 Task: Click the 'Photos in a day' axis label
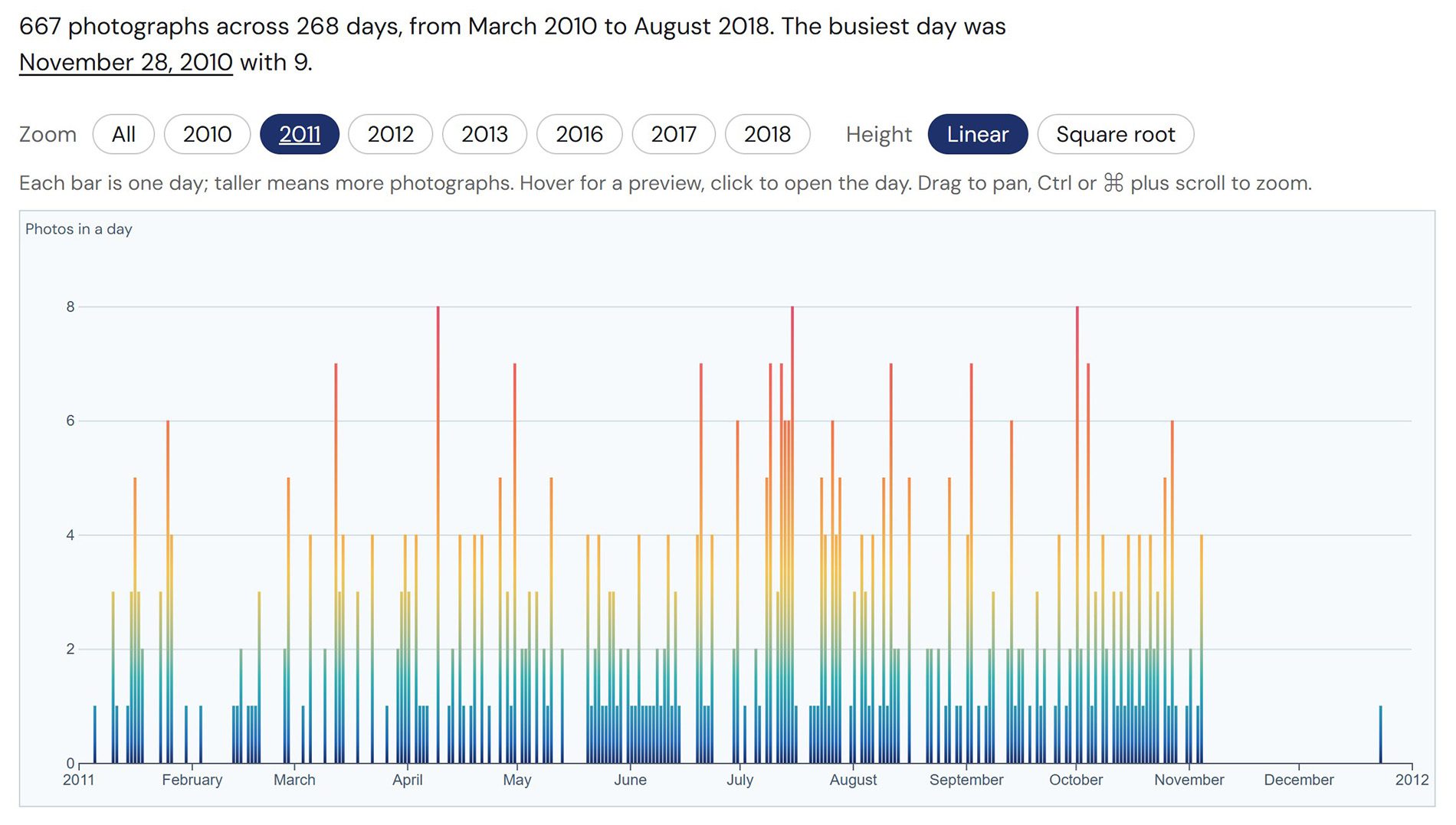(x=79, y=229)
